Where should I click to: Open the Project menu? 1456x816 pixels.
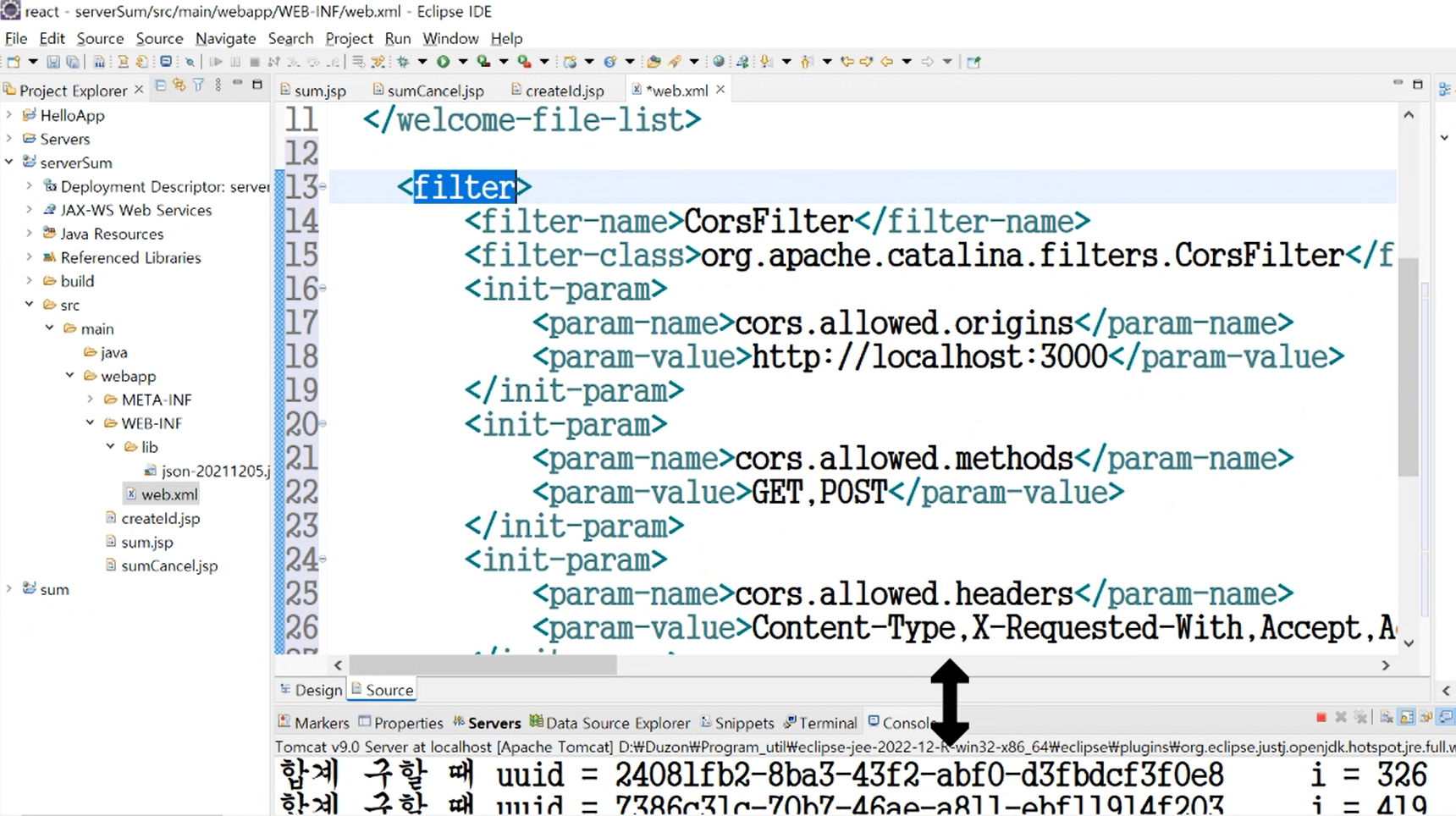tap(349, 38)
